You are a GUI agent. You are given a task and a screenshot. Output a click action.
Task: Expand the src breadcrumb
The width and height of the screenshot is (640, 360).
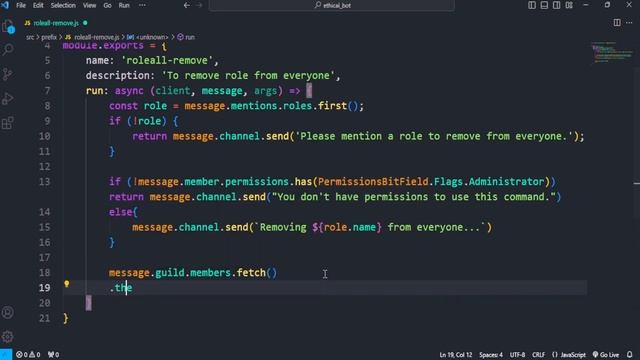click(x=30, y=37)
